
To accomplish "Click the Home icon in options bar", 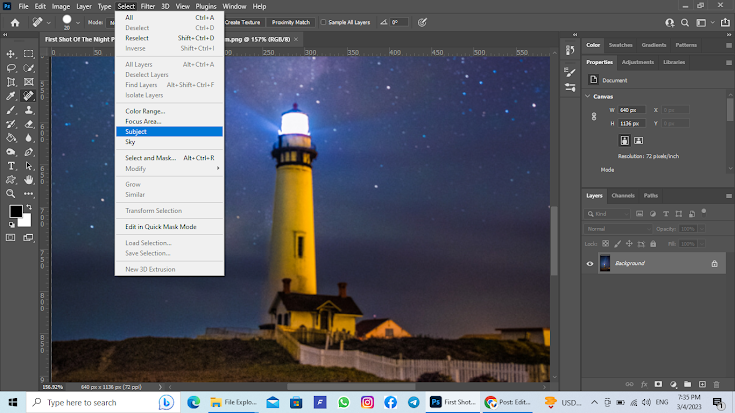I will [15, 23].
